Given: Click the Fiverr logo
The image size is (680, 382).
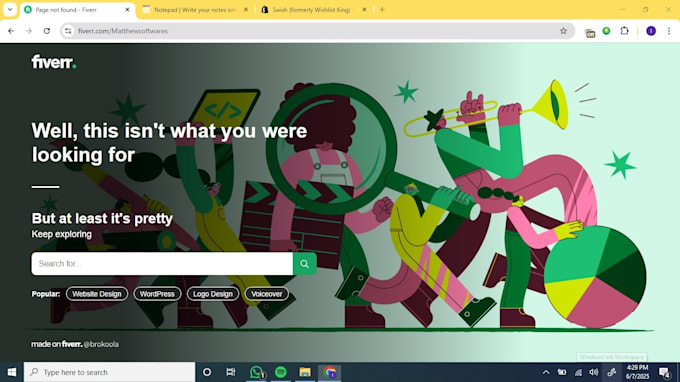Looking at the screenshot, I should (54, 62).
